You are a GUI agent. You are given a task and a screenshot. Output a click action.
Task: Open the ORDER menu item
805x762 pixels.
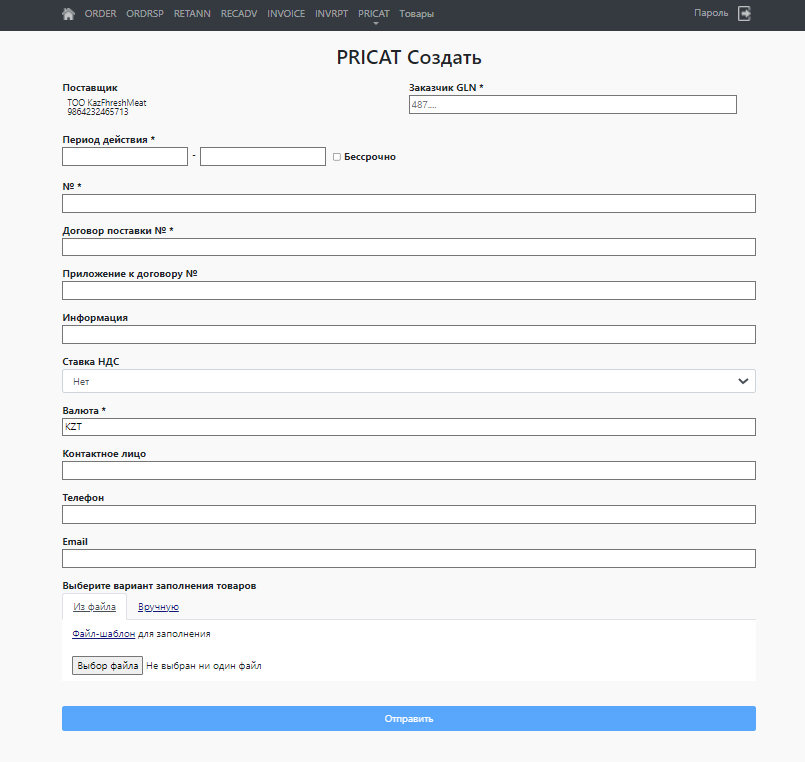click(x=101, y=14)
